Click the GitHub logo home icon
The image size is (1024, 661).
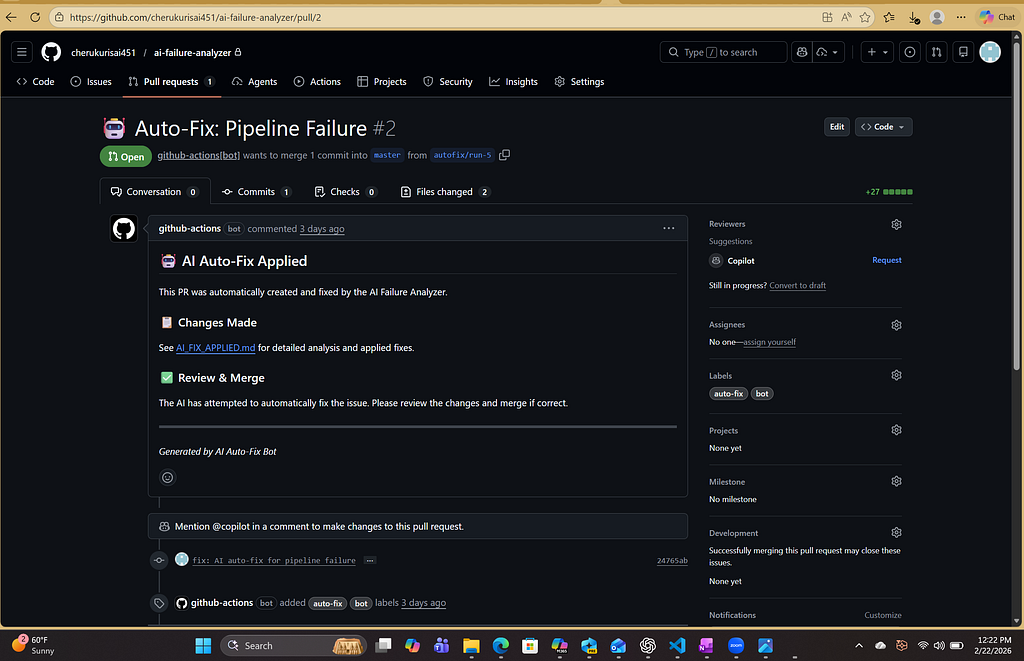point(51,52)
